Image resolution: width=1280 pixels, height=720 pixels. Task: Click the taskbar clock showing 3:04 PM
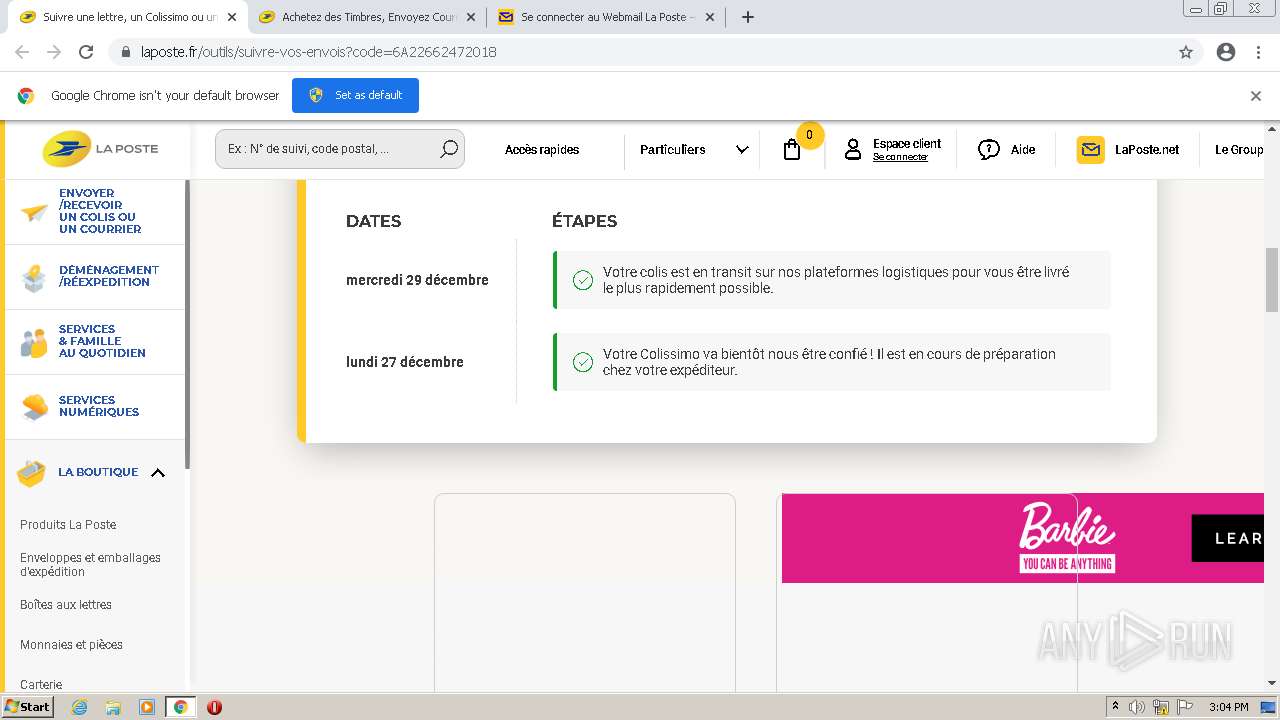(1228, 707)
